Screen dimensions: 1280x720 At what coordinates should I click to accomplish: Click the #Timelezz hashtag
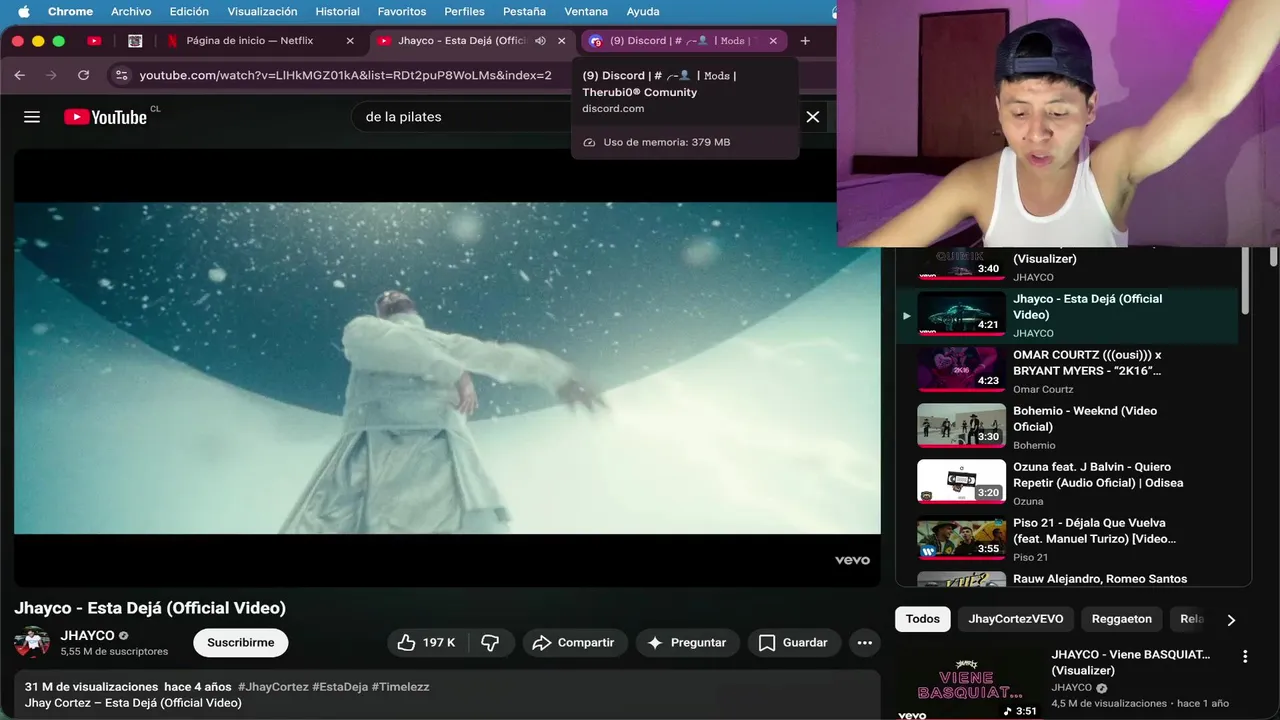pyautogui.click(x=400, y=687)
